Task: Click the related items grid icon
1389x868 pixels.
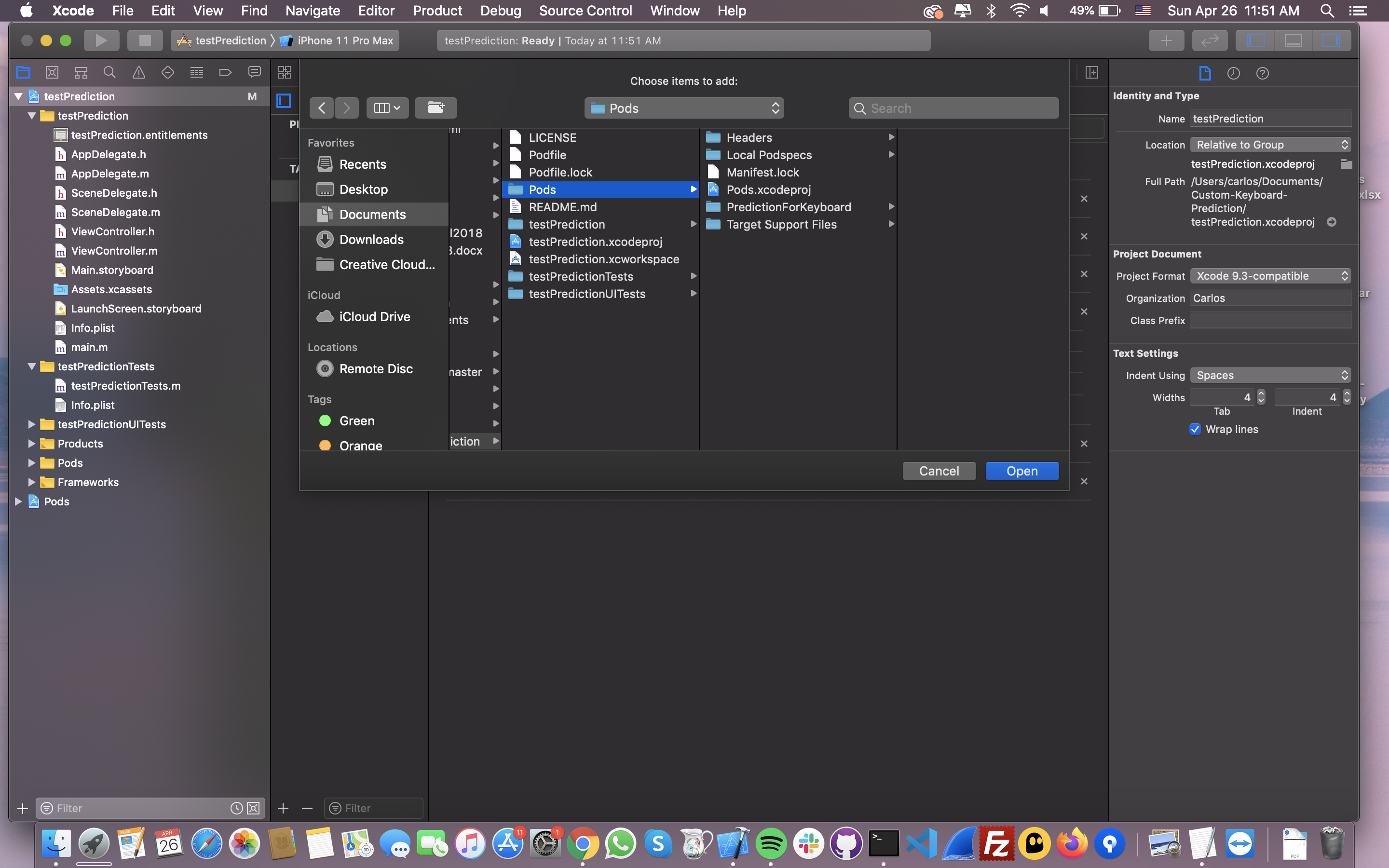Action: point(285,72)
